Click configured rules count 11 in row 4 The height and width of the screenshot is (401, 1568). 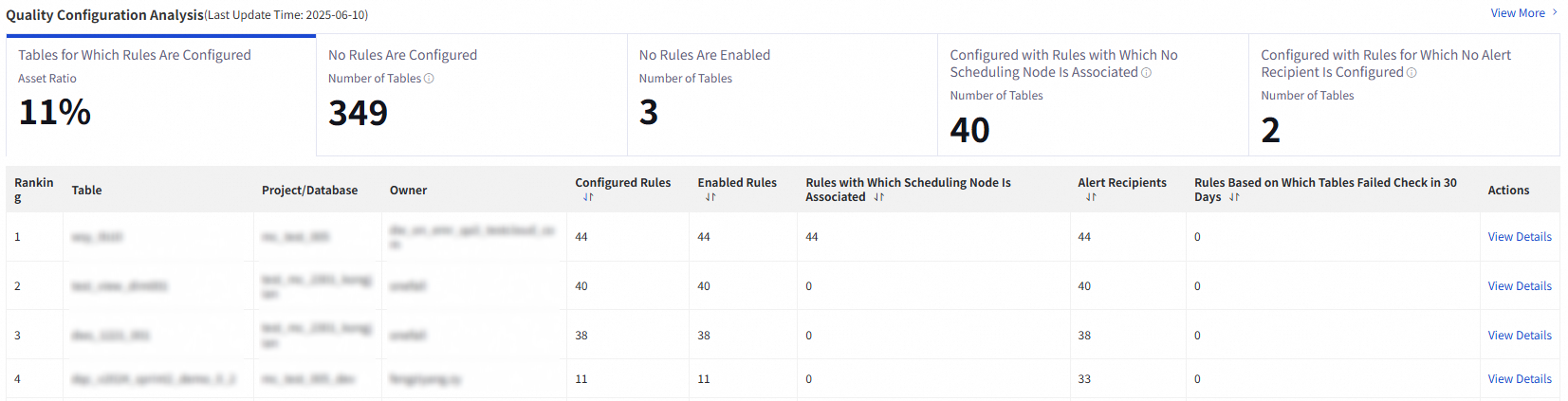[x=581, y=379]
